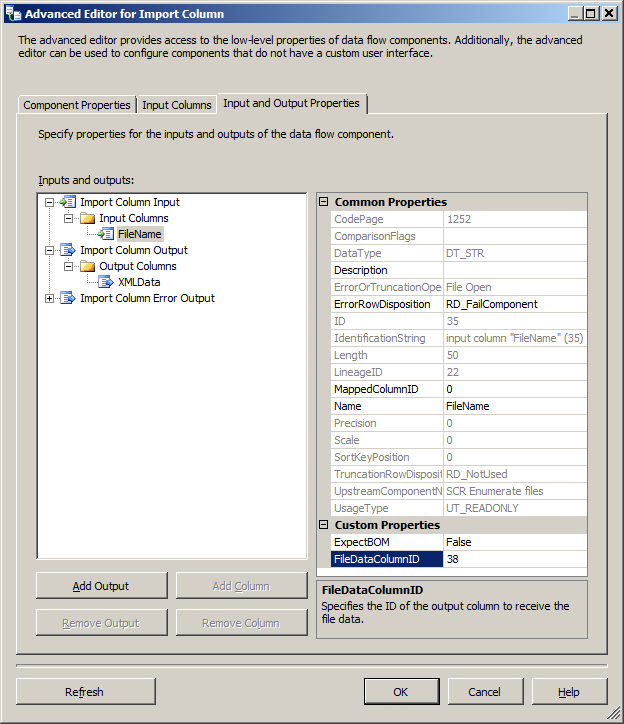The width and height of the screenshot is (624, 724).
Task: Select the XMLData tree item
Action: tap(139, 282)
